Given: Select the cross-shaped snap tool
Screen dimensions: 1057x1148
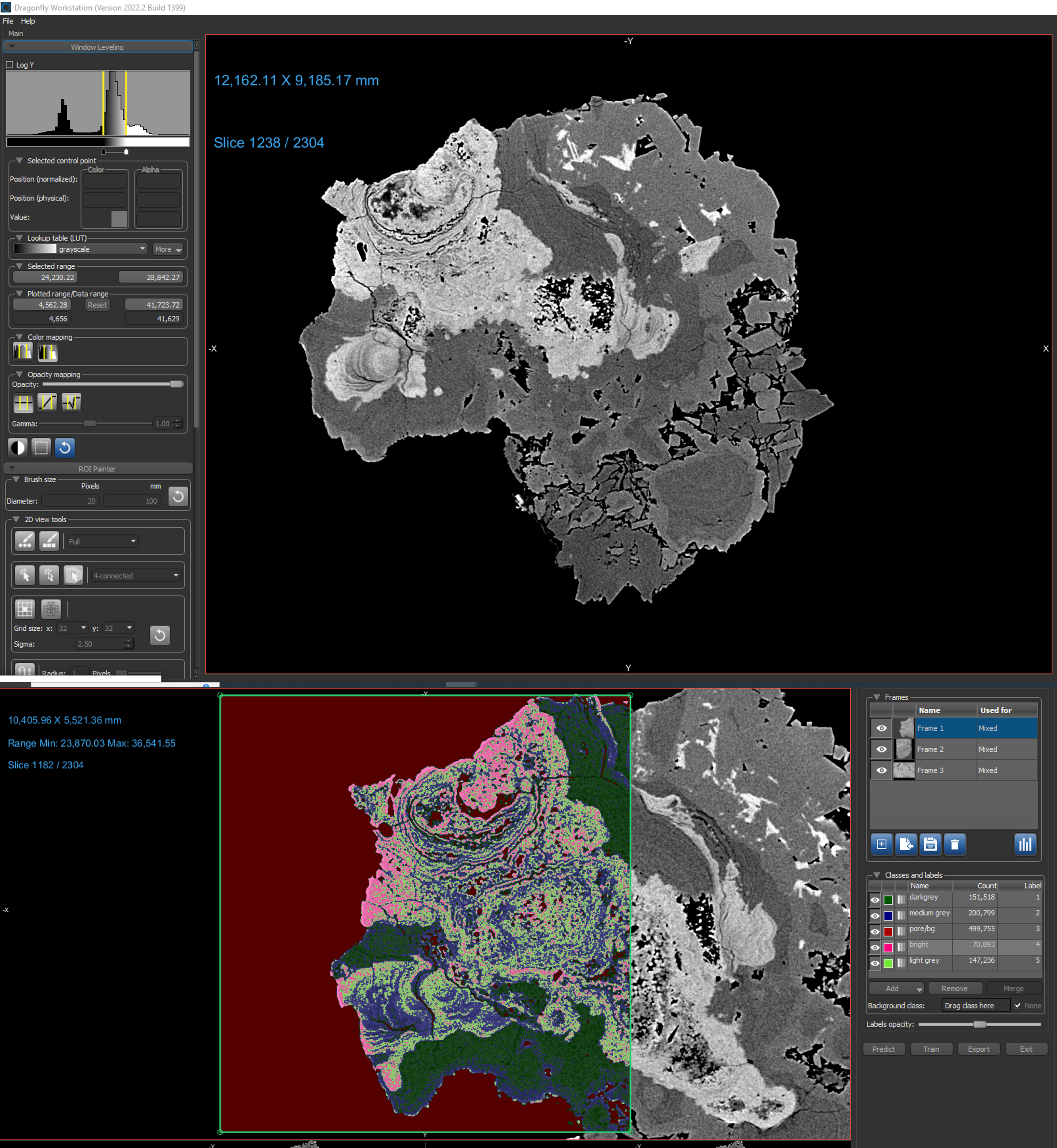Looking at the screenshot, I should pos(50,609).
